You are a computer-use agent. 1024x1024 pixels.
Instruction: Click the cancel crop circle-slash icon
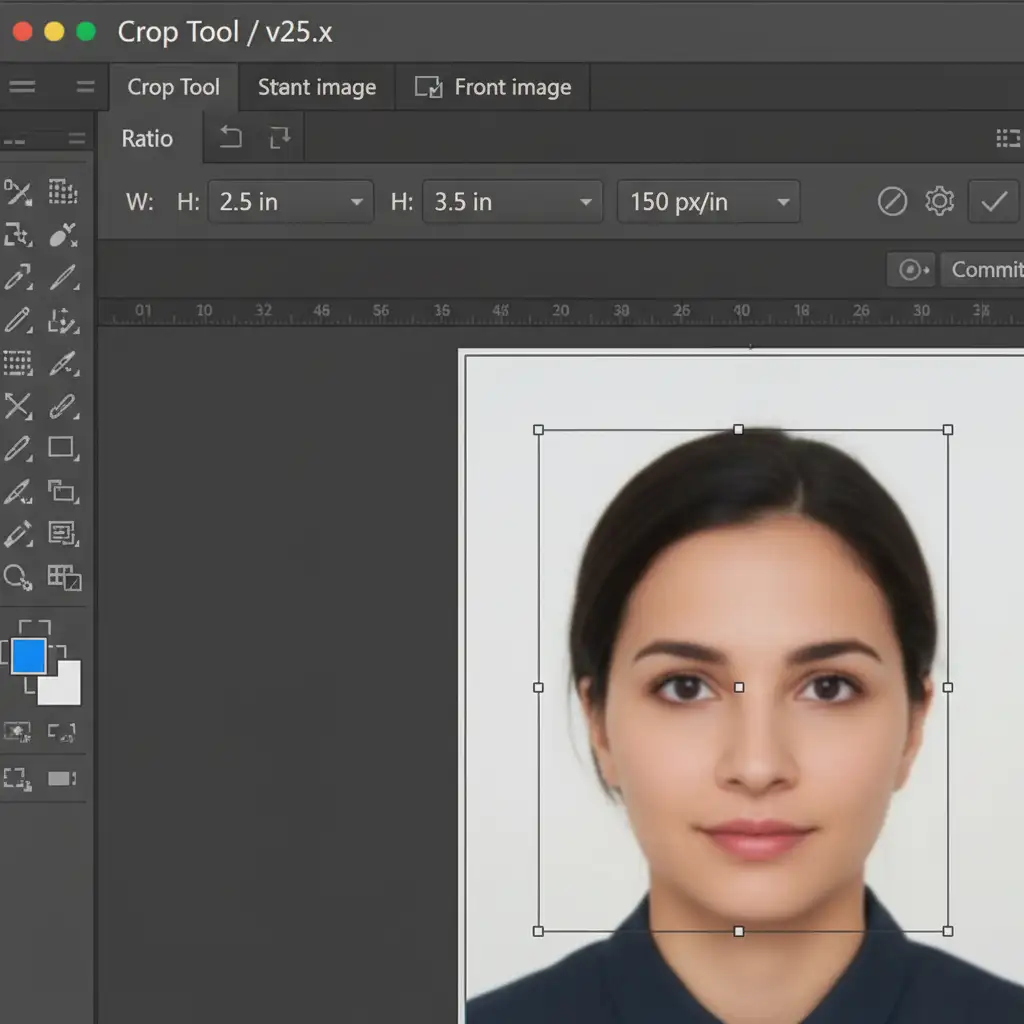pyautogui.click(x=892, y=202)
